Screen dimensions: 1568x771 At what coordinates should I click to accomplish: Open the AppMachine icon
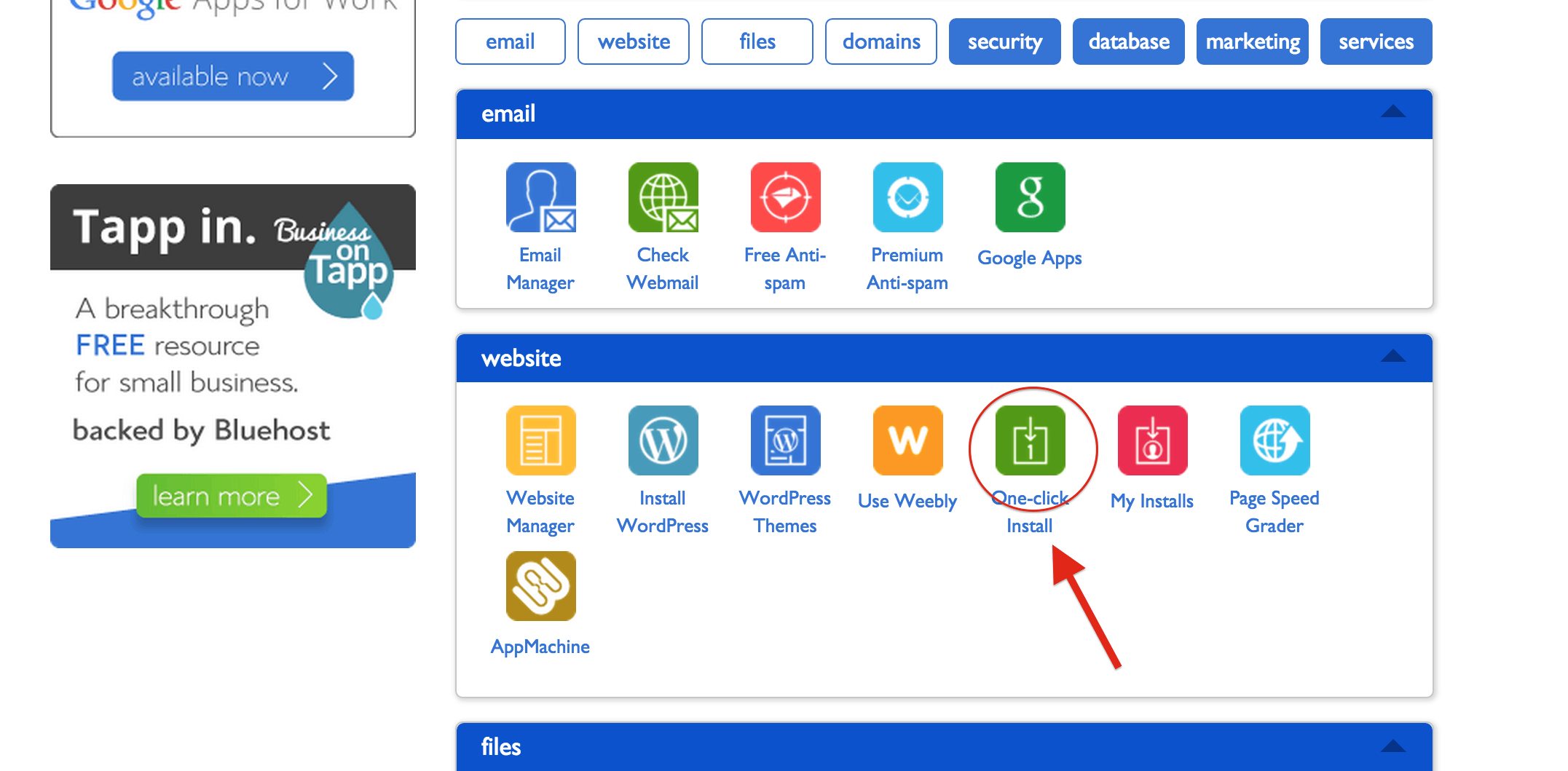540,586
